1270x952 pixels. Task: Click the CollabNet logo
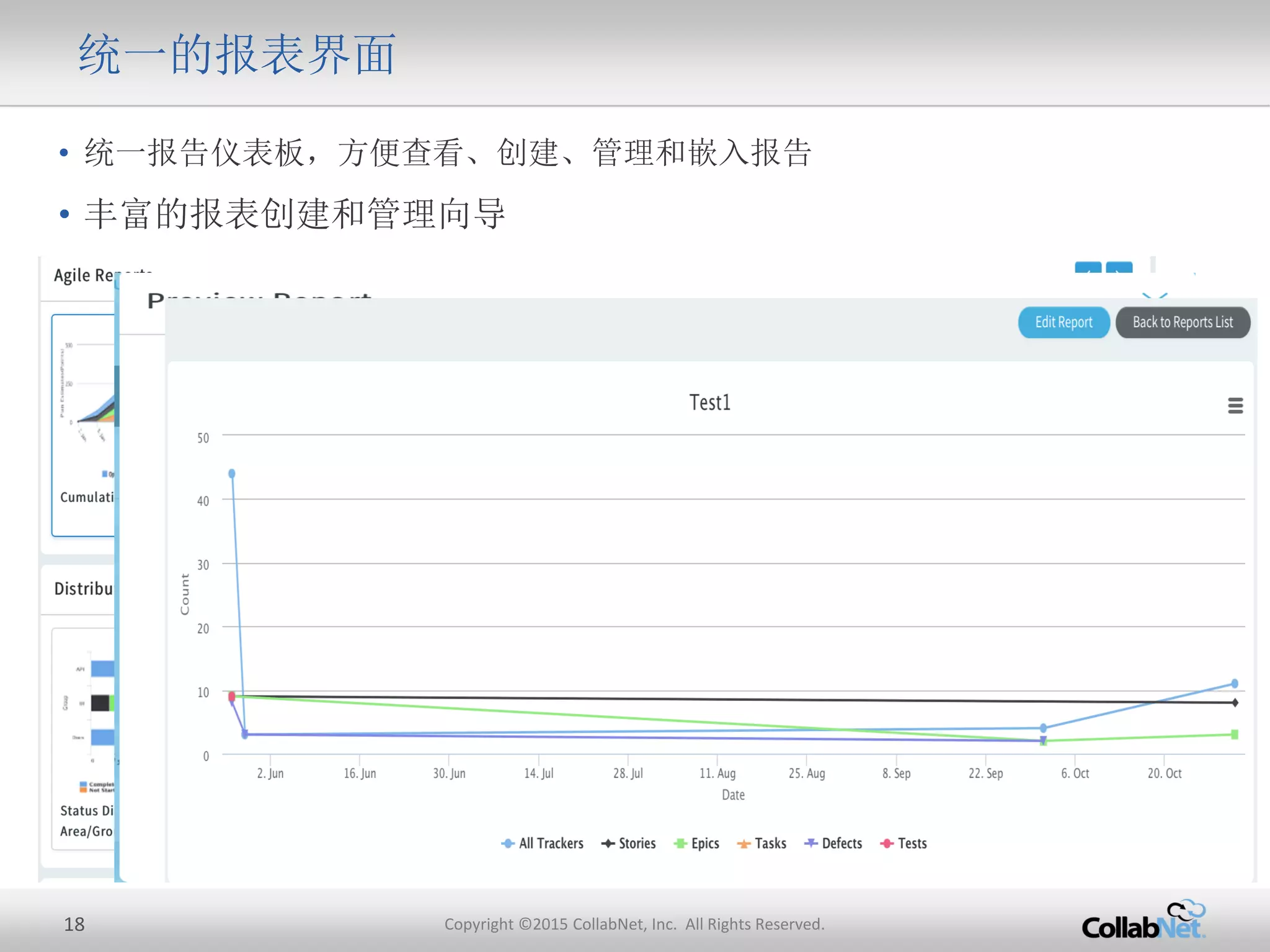click(x=1143, y=920)
